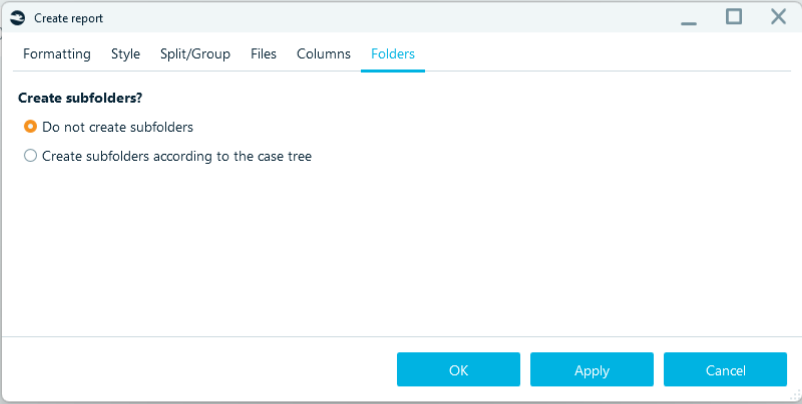Viewport: 802px width, 404px height.
Task: Close the Create report window
Action: point(778,17)
